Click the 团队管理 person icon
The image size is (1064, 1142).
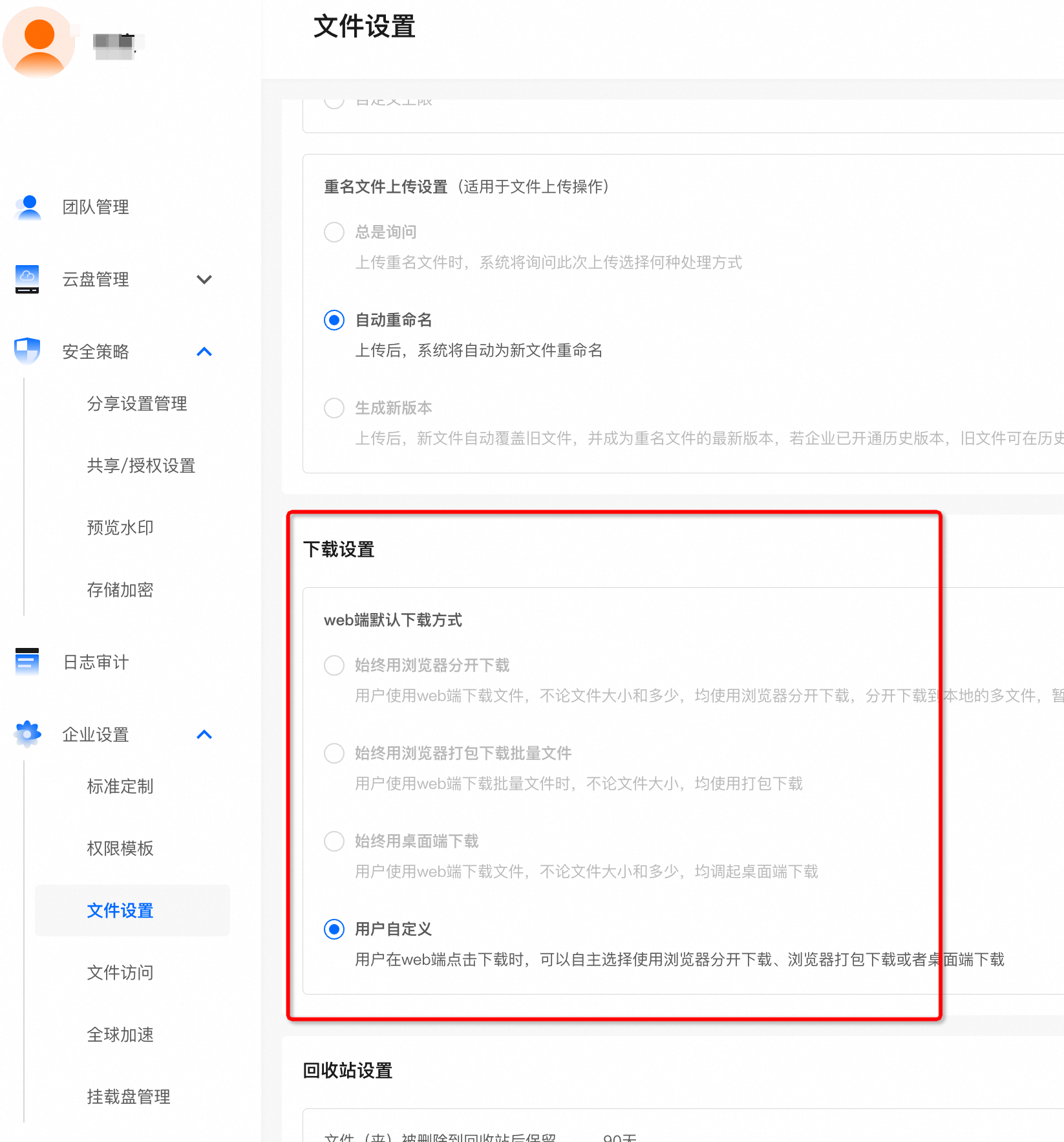[x=28, y=208]
